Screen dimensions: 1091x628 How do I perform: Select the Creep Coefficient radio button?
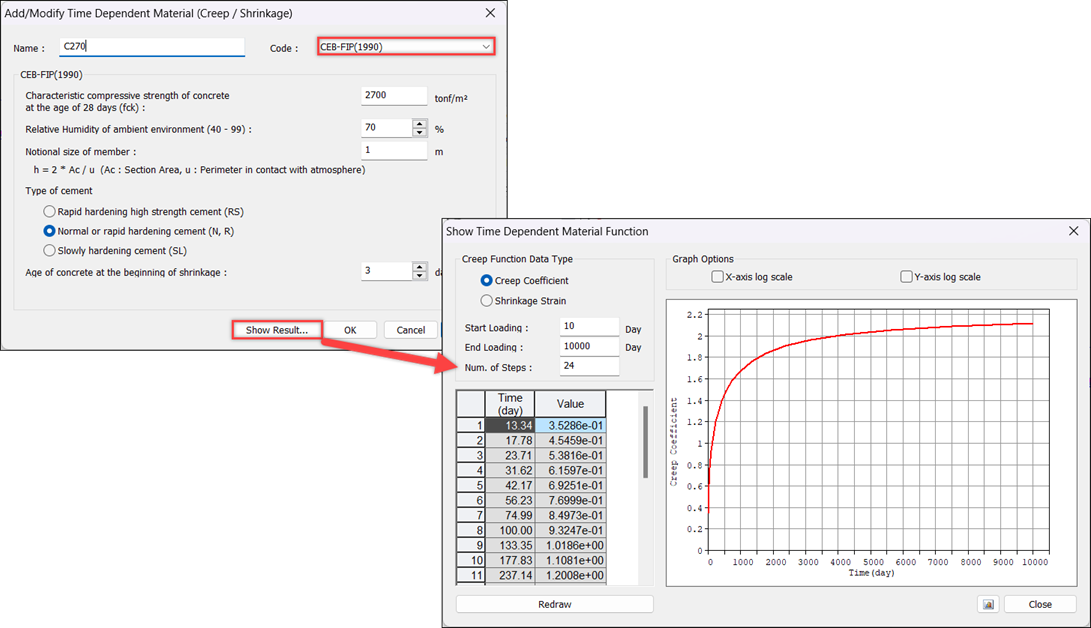(486, 280)
